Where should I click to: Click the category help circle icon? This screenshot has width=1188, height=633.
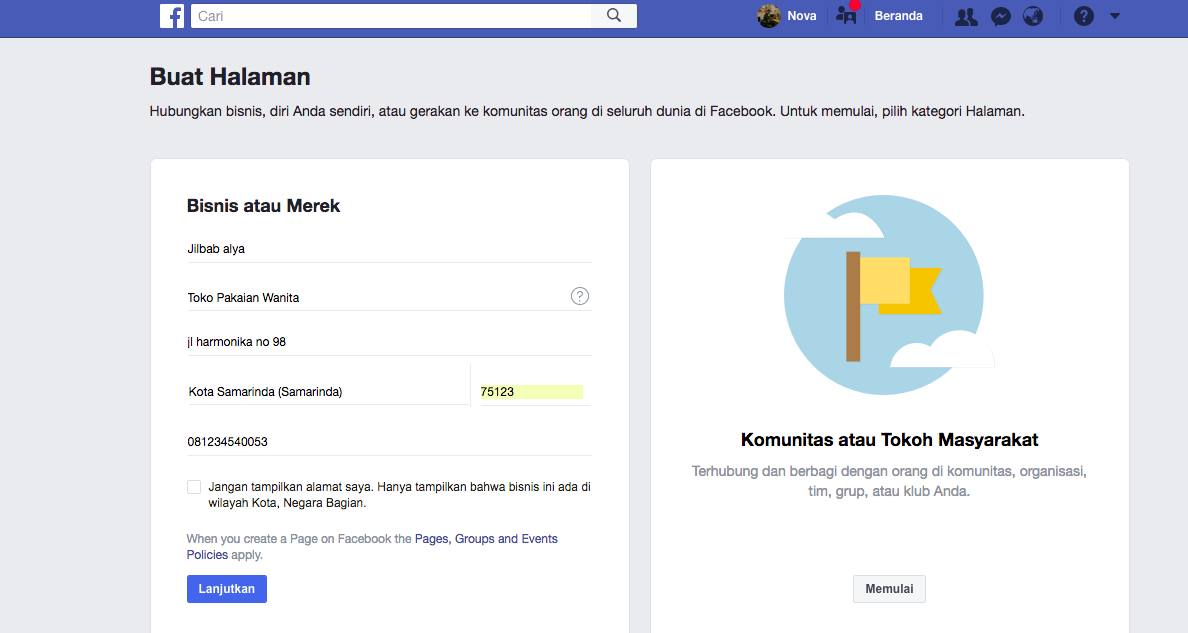(579, 295)
